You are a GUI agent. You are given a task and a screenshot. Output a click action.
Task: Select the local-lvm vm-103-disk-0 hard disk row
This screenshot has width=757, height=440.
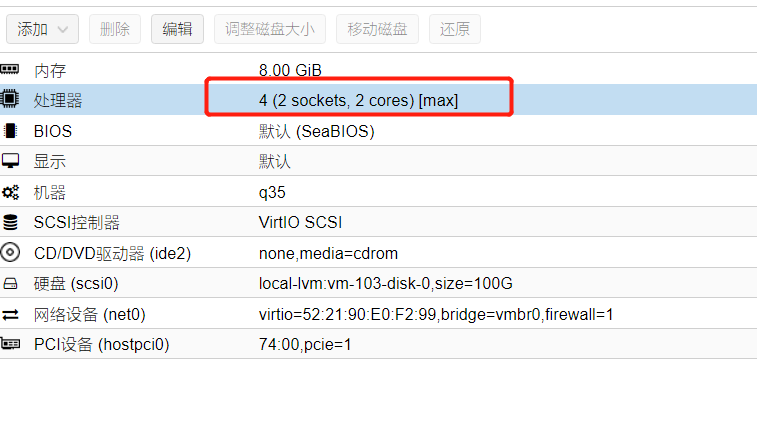[x=385, y=283]
